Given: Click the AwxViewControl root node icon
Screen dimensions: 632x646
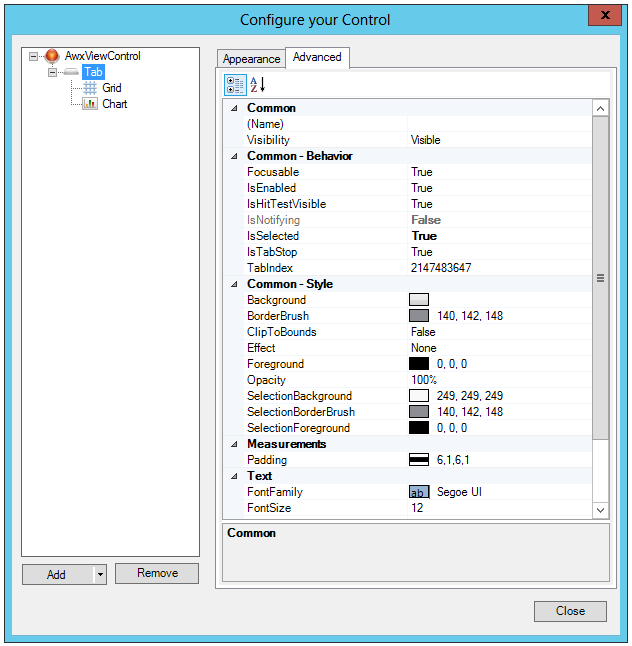Looking at the screenshot, I should pos(52,56).
